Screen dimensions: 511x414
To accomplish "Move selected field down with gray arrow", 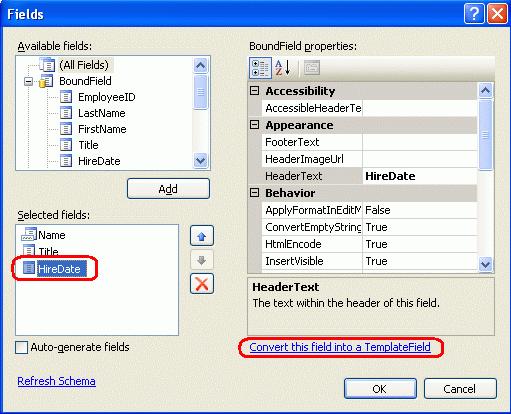I will [x=202, y=260].
